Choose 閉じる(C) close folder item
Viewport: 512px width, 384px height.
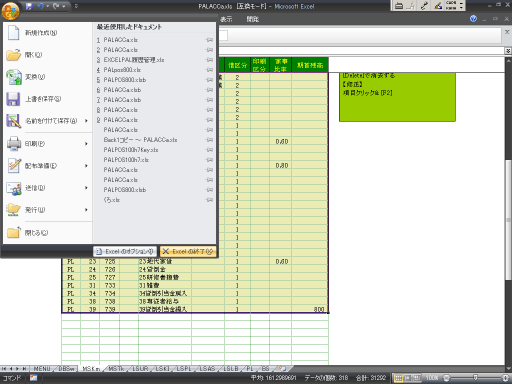(x=48, y=233)
